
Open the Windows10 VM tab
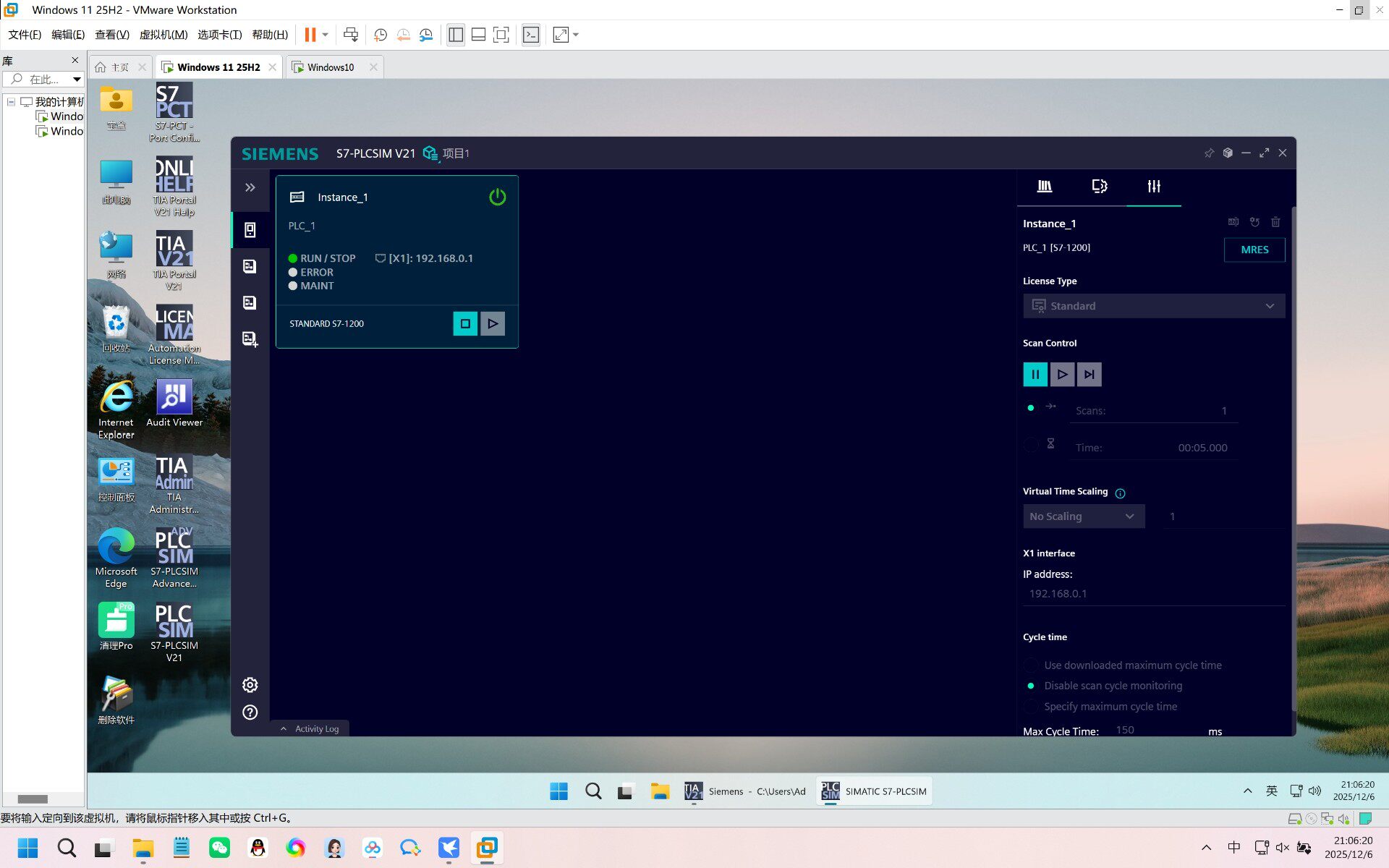tap(331, 67)
